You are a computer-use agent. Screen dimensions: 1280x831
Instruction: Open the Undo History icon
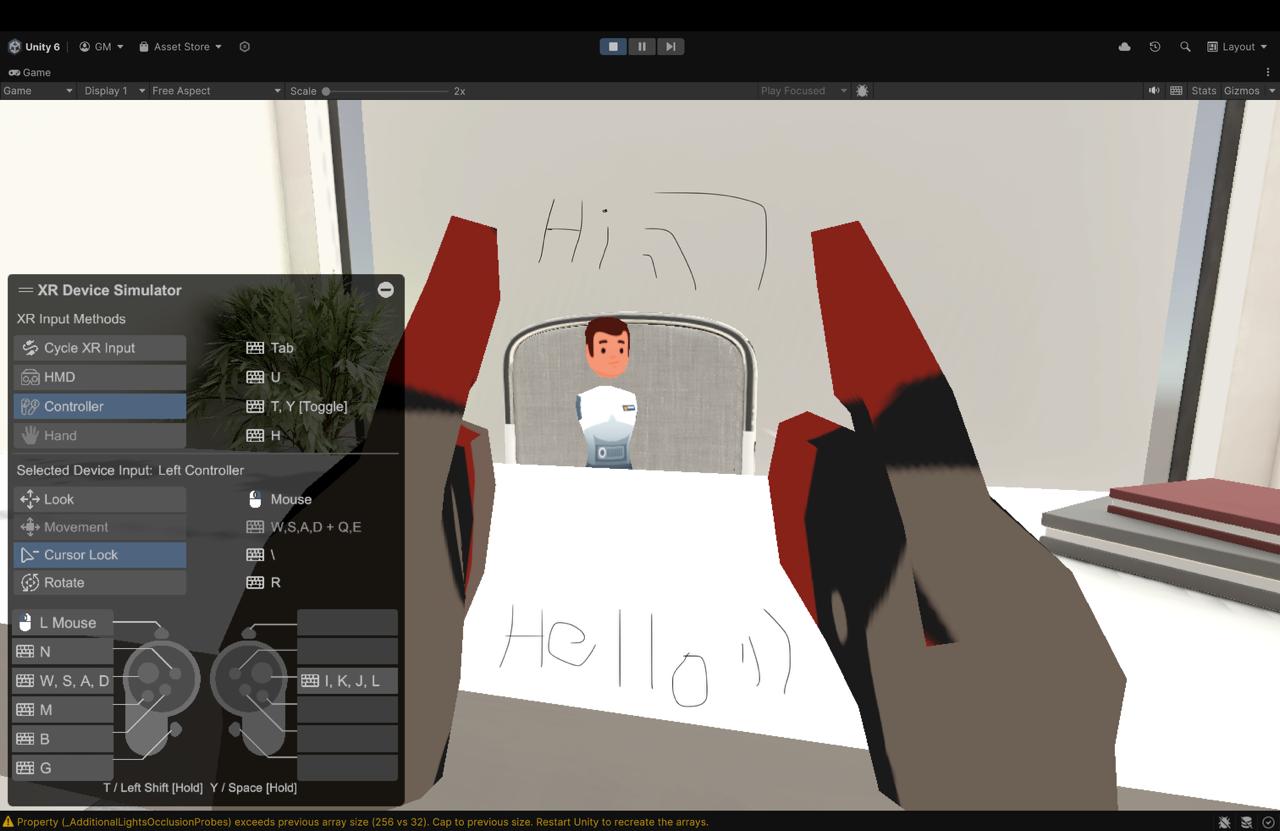click(1155, 47)
